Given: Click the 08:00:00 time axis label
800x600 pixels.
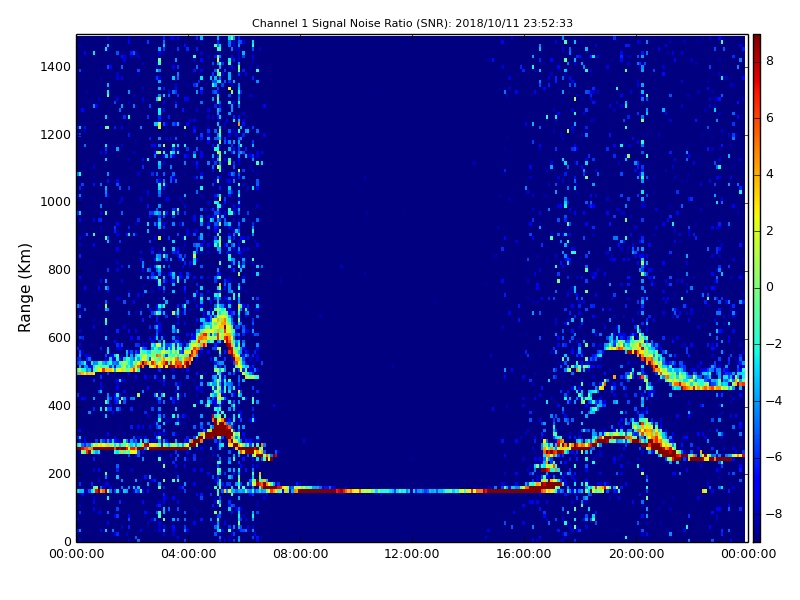Looking at the screenshot, I should [x=301, y=554].
